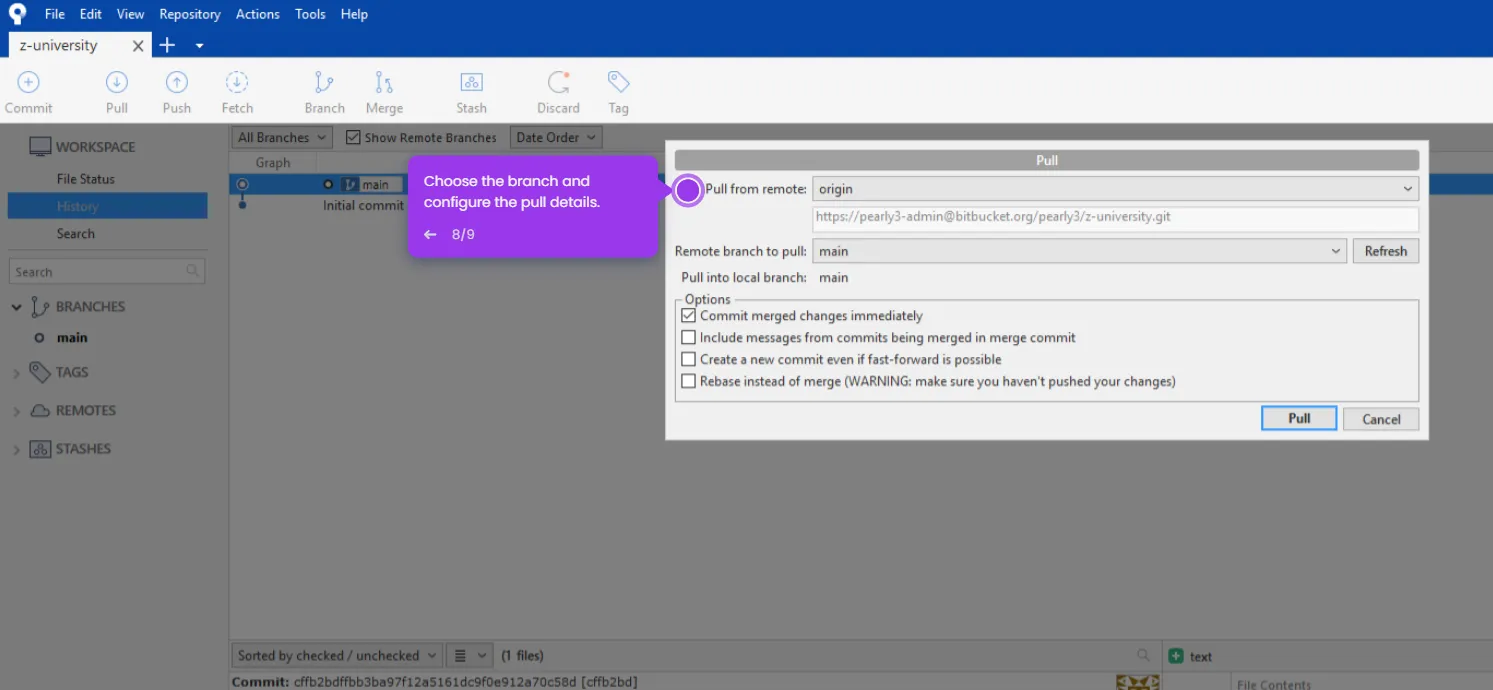Open the Remote branch to pull dropdown

(1079, 251)
